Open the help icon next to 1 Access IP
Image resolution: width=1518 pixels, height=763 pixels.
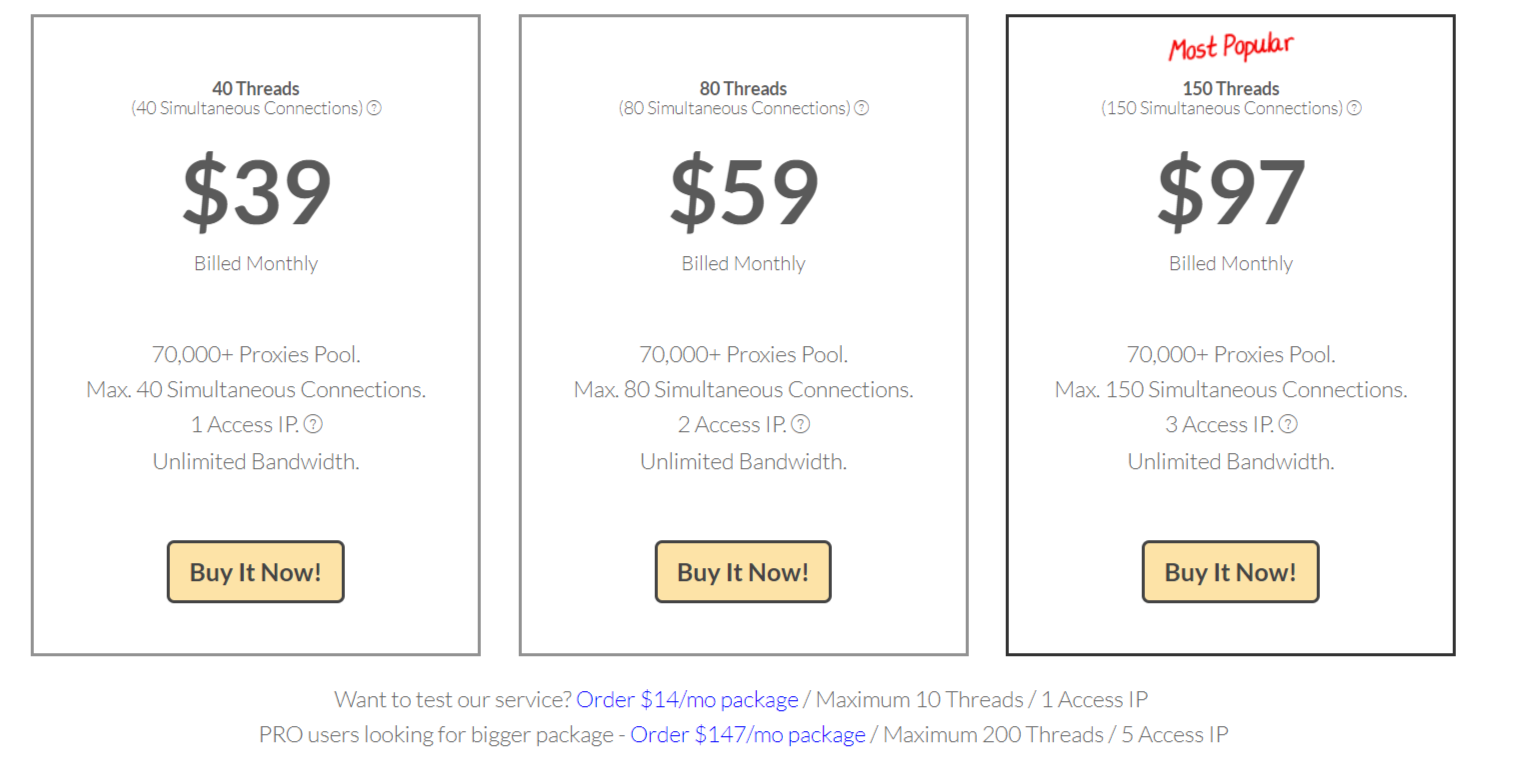click(313, 424)
